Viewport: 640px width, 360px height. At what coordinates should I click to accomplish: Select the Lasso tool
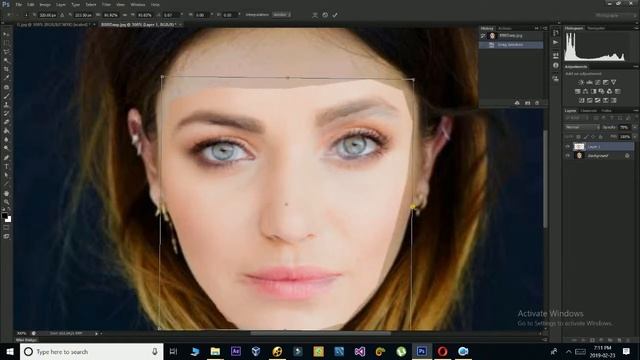6,52
